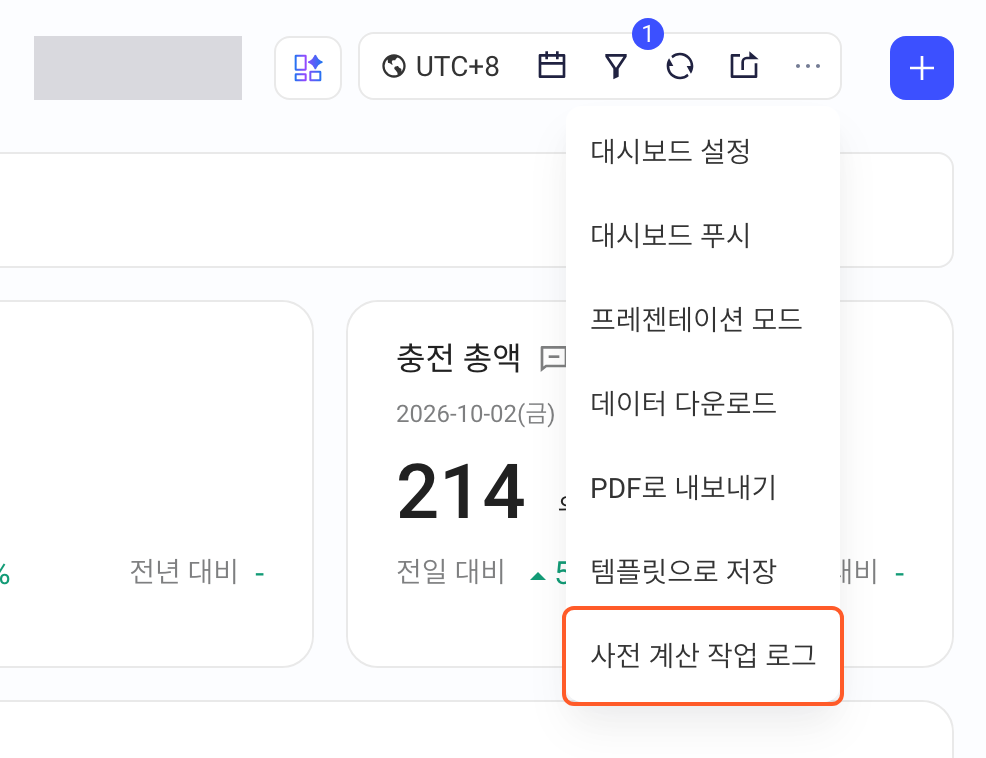Open 사전 계산 작업 로그 menu item

[x=703, y=655]
